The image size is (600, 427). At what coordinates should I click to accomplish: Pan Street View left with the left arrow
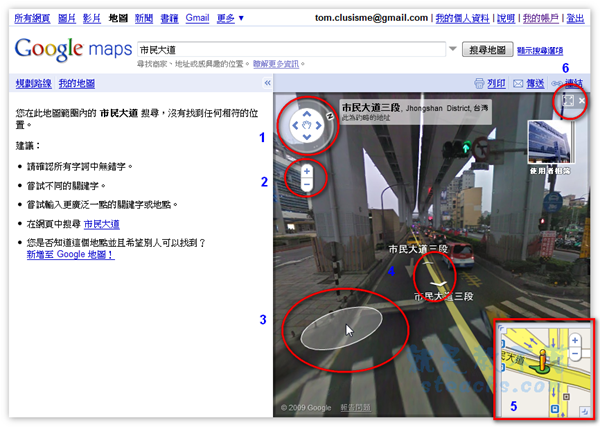(x=295, y=125)
